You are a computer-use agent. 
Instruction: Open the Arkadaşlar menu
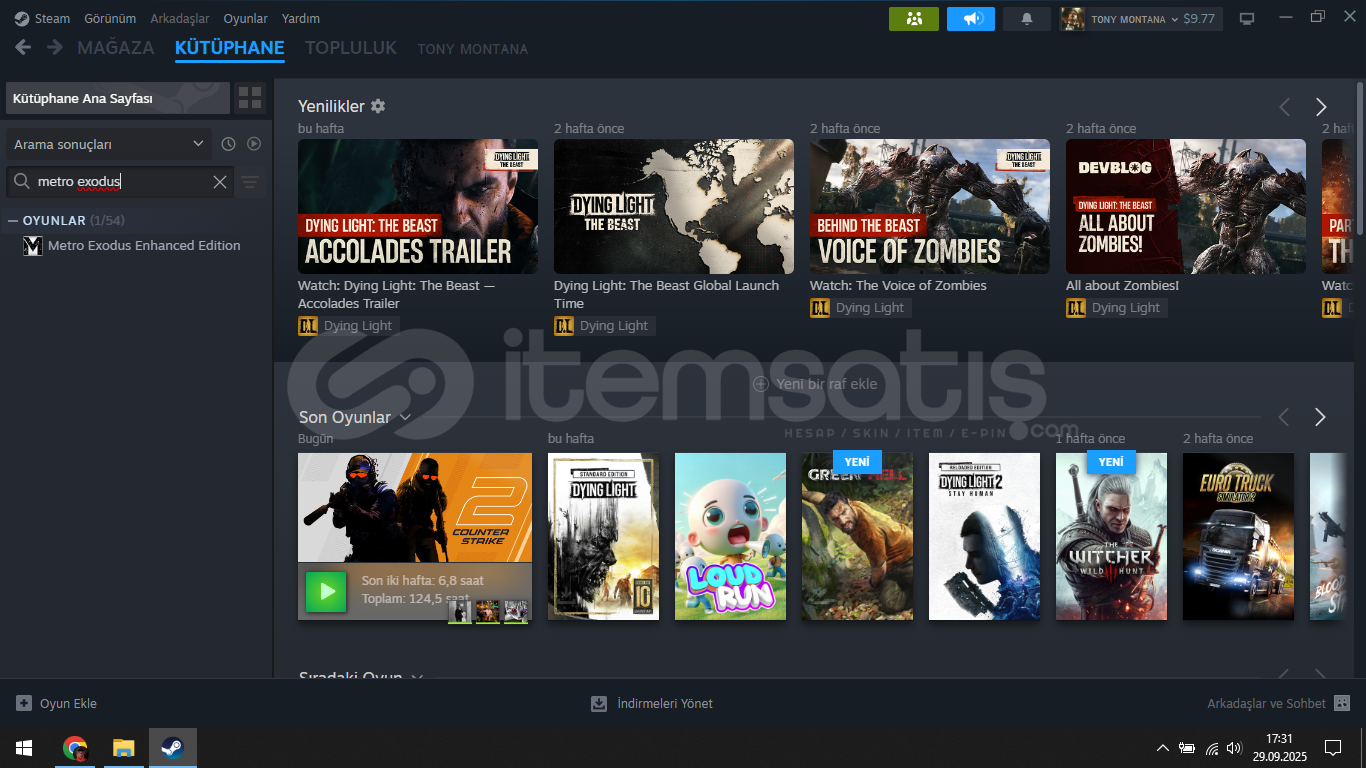click(180, 19)
